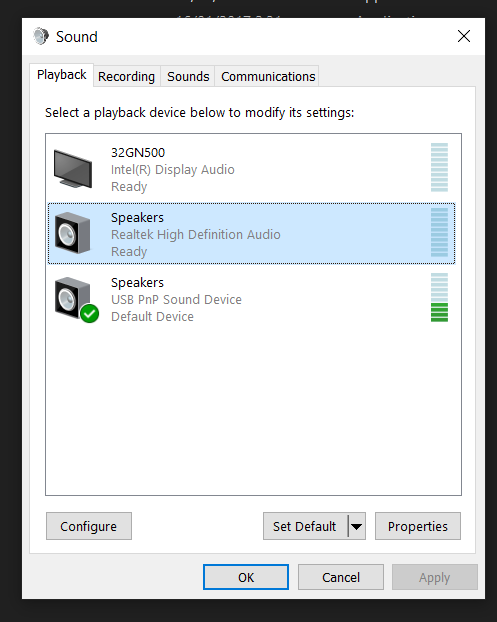This screenshot has height=622, width=497.
Task: Click the Sound speaker icon in title bar
Action: pyautogui.click(x=40, y=36)
